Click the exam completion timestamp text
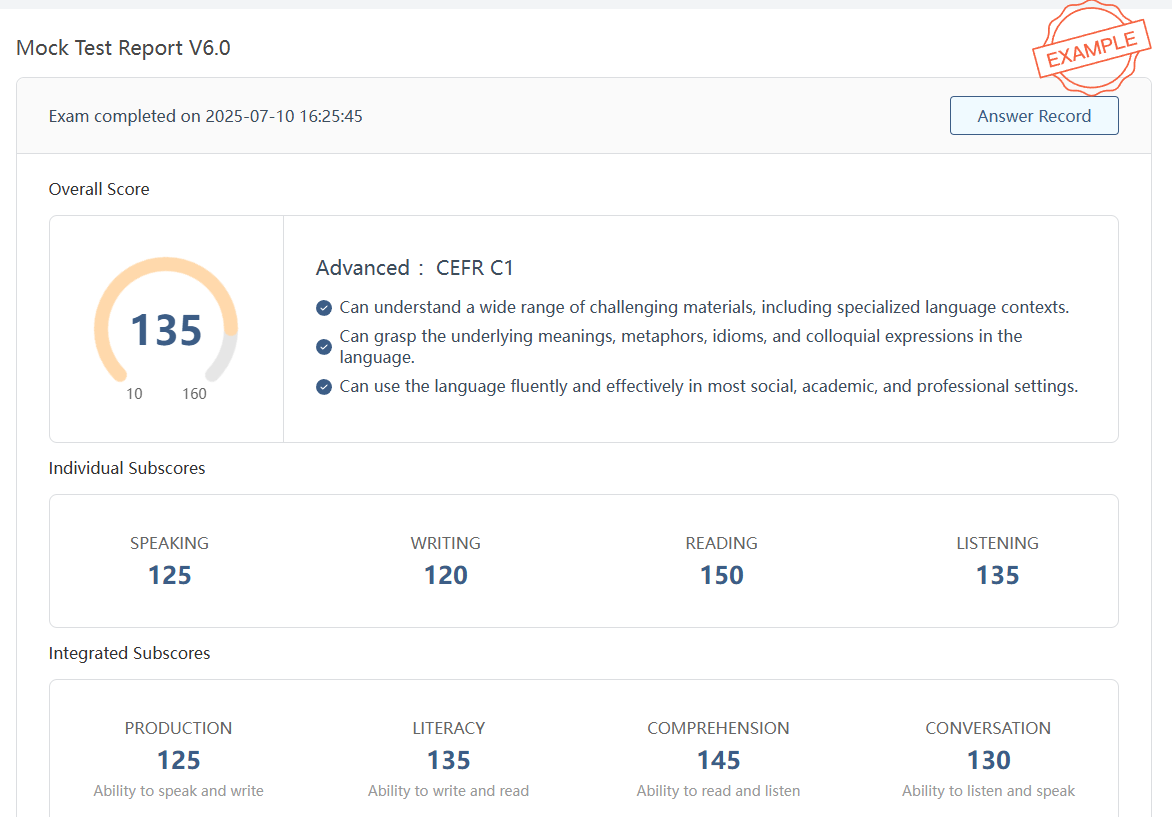1172x817 pixels. pyautogui.click(x=205, y=116)
